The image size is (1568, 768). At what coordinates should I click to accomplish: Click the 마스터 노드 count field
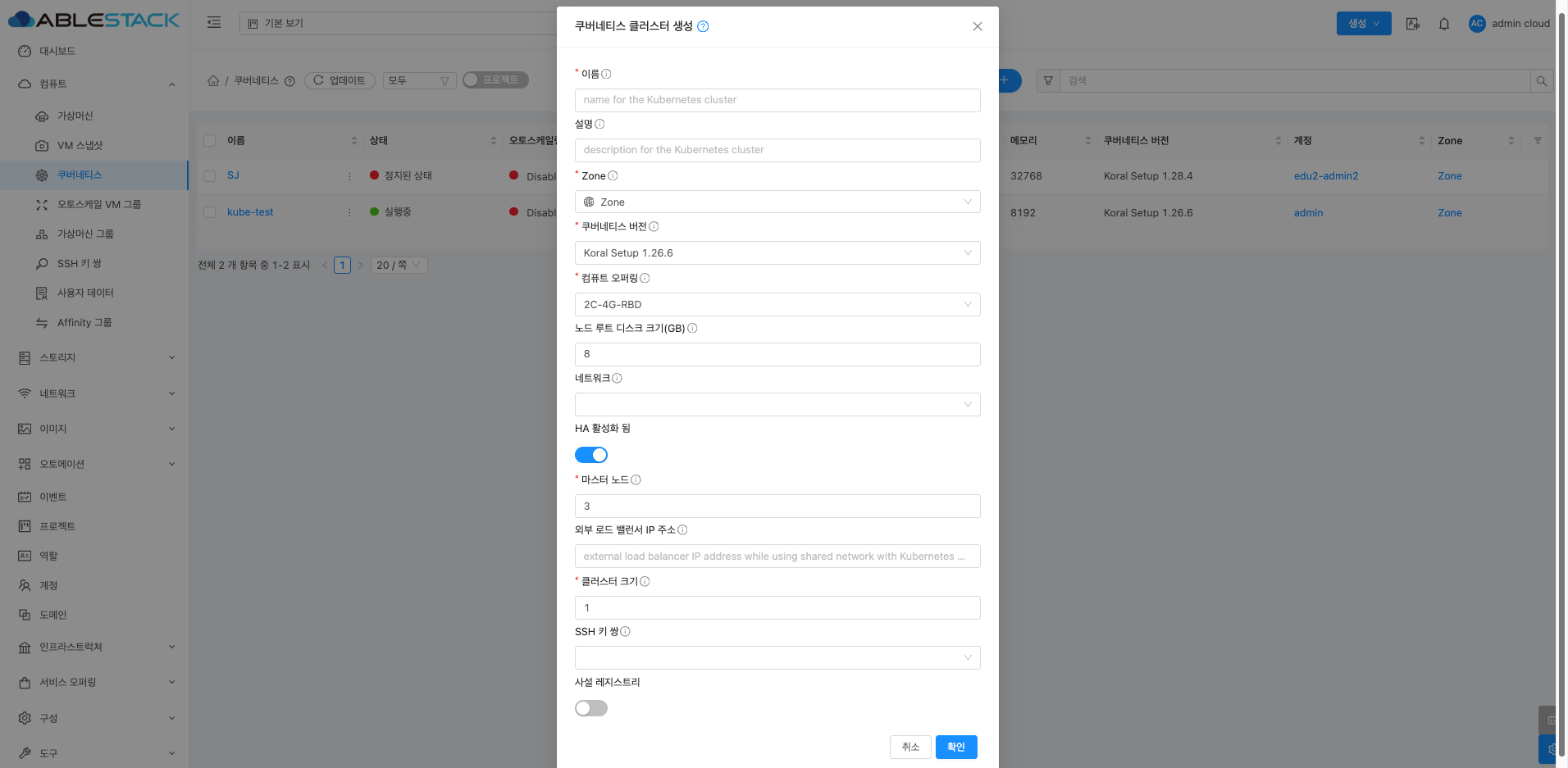tap(777, 506)
